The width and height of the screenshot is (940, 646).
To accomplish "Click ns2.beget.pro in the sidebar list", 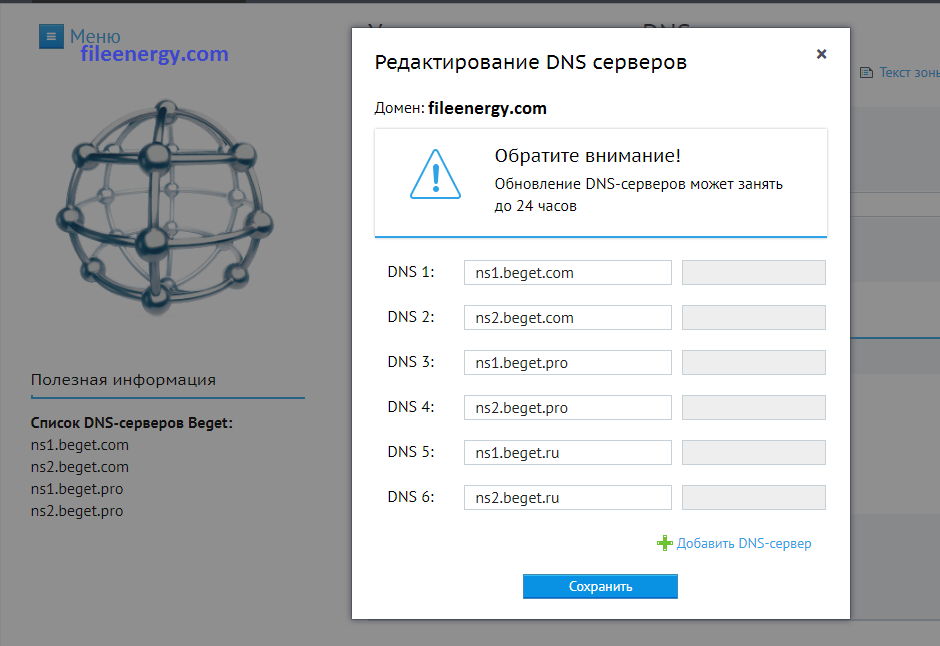I will 77,511.
